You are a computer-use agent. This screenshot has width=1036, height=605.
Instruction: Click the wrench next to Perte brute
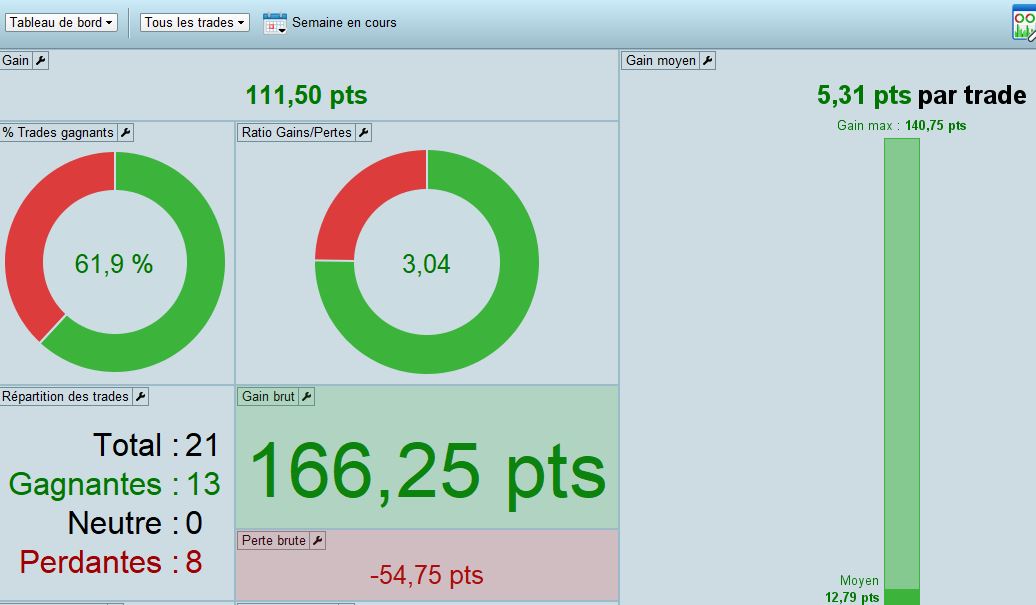point(318,541)
